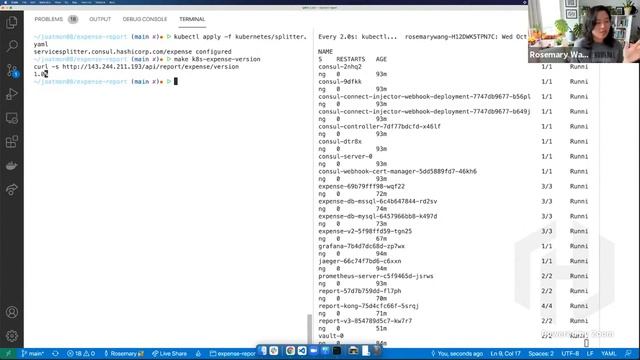Screen dimensions: 640x360
Task: Open the YAML language mode picker
Action: pos(609,354)
